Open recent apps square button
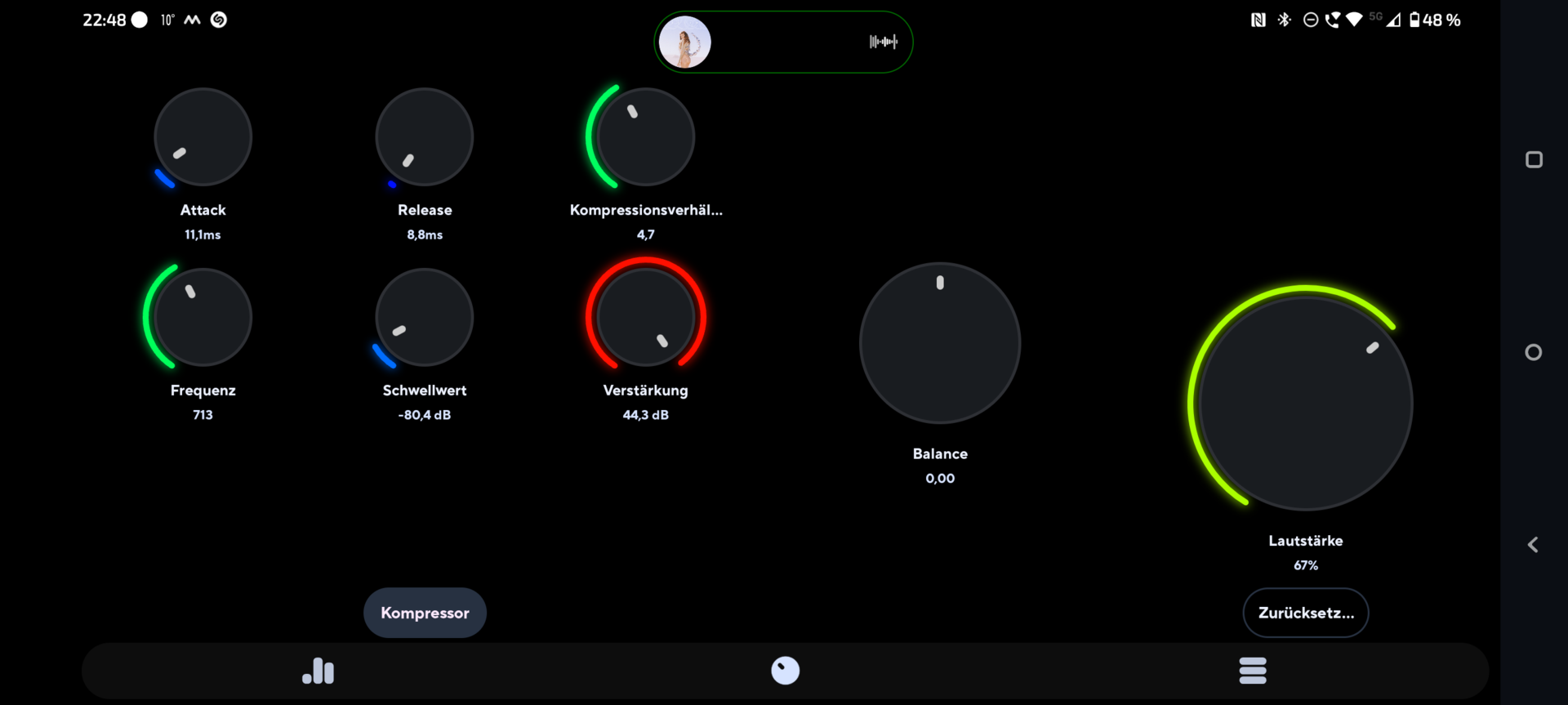 1534,160
